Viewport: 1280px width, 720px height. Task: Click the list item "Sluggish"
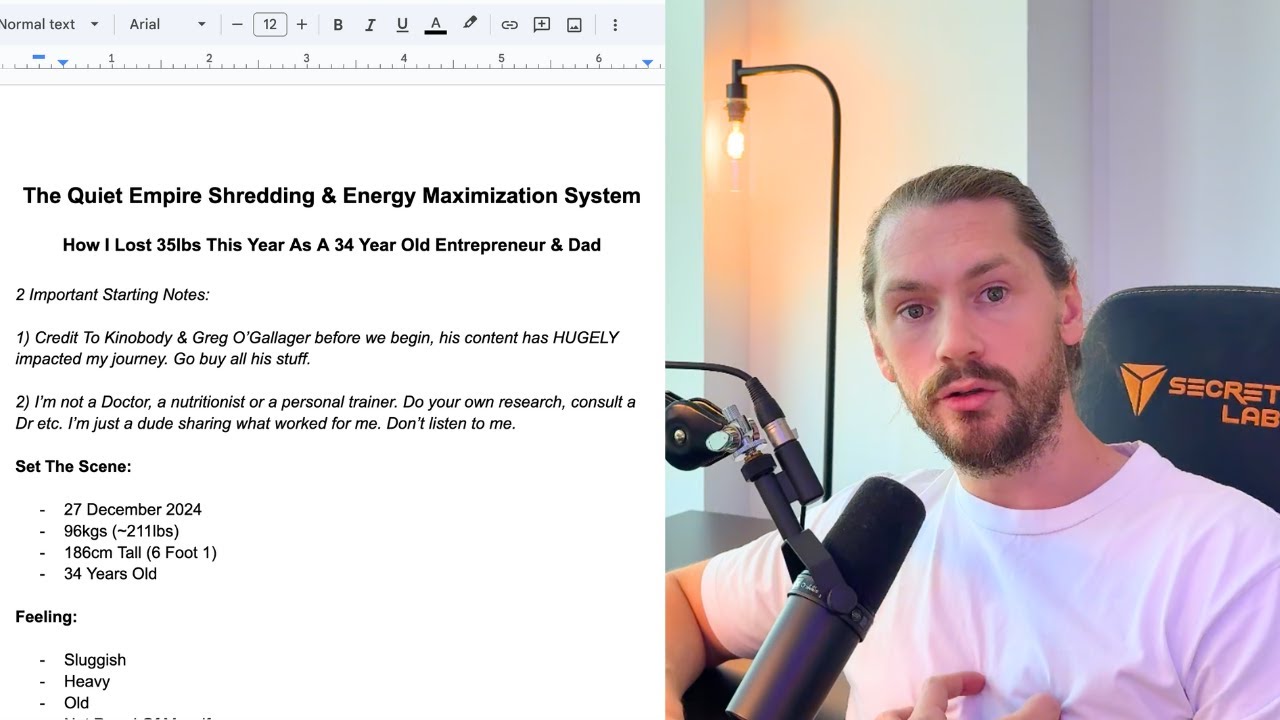click(x=95, y=661)
